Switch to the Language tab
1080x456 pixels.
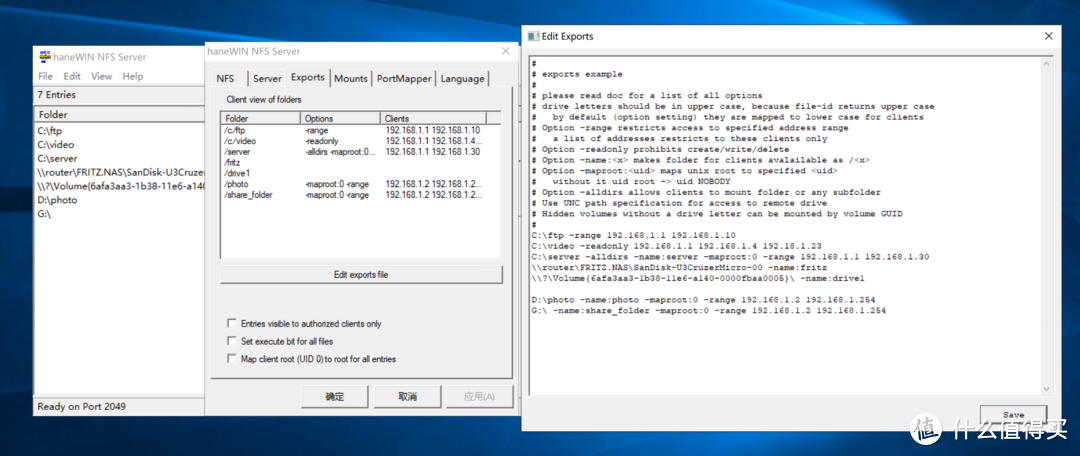[x=463, y=79]
